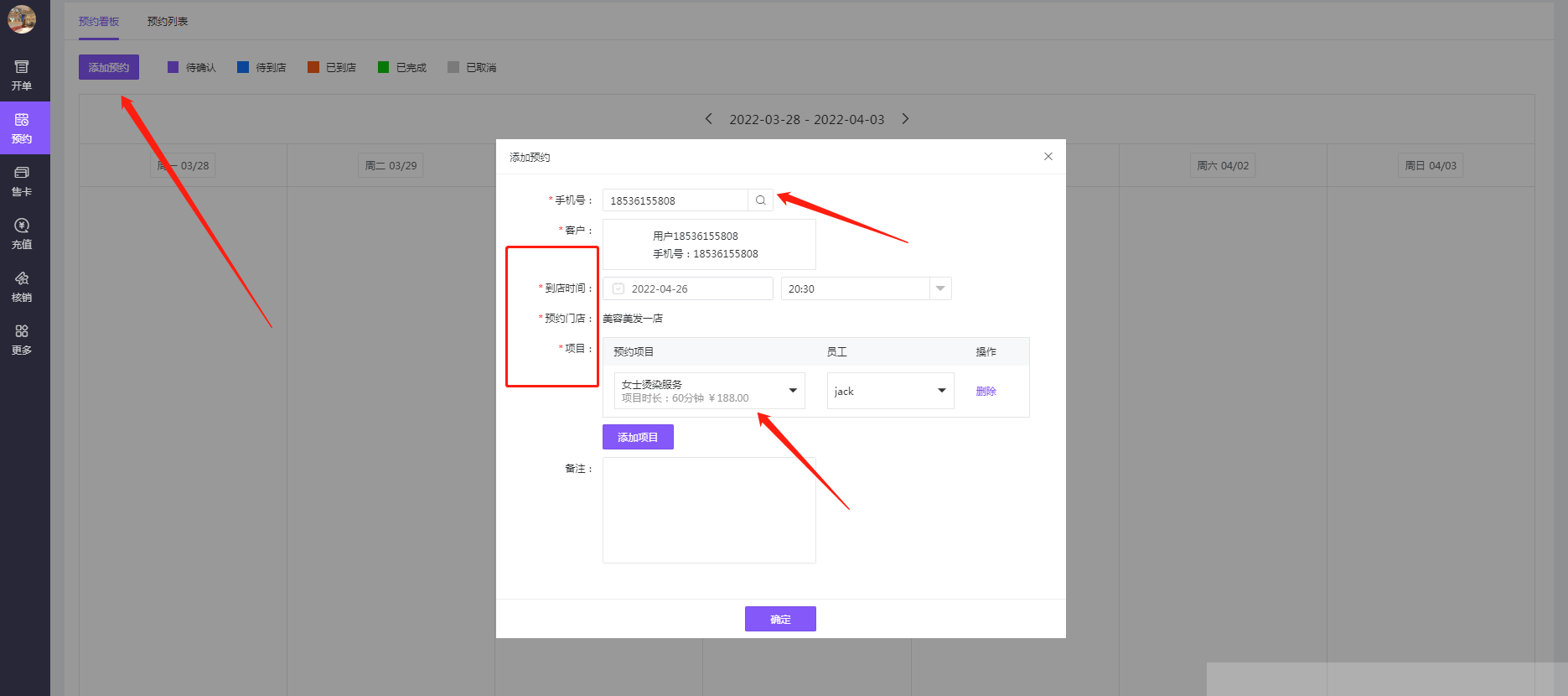Click the 待确认 purple legend swatch
1568x696 pixels.
tap(173, 67)
